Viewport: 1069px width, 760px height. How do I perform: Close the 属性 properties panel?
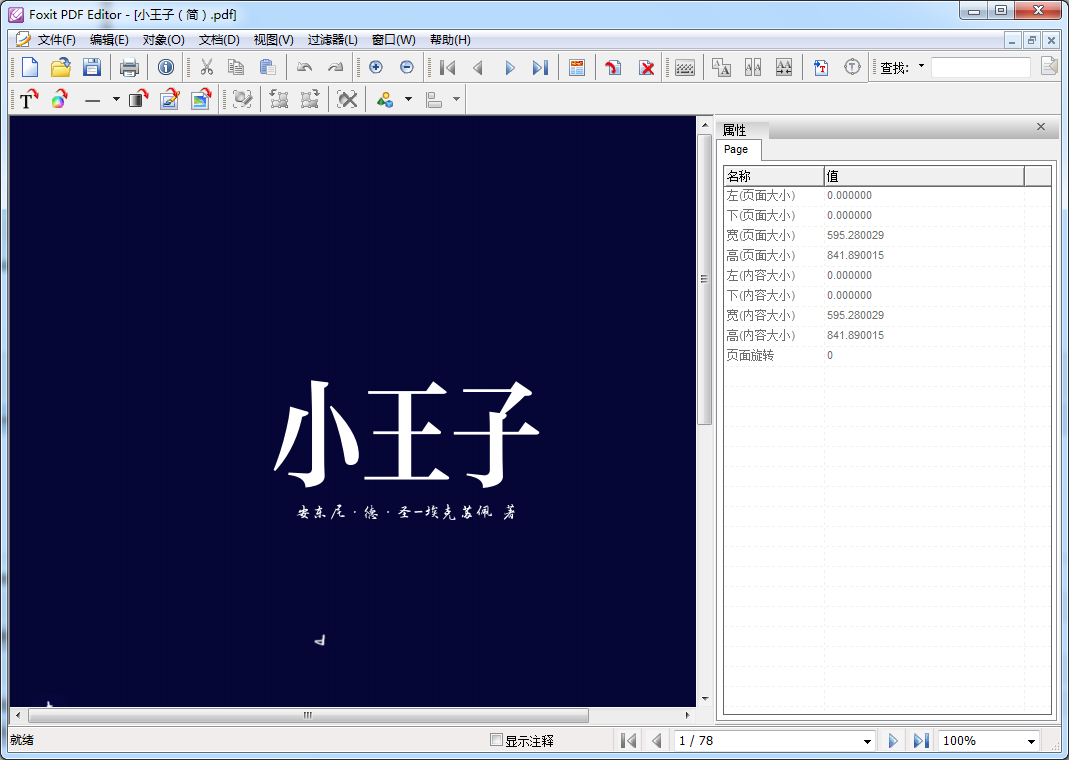(1041, 127)
